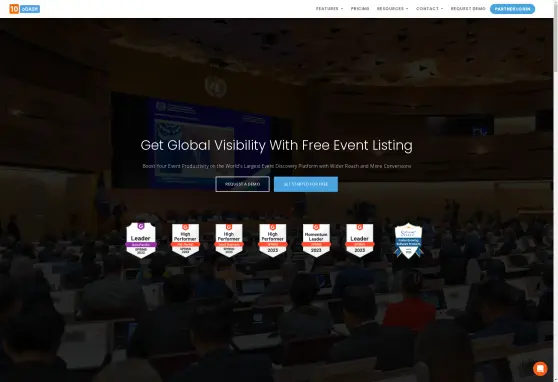Expand the Resources dropdown menu

[x=393, y=9]
